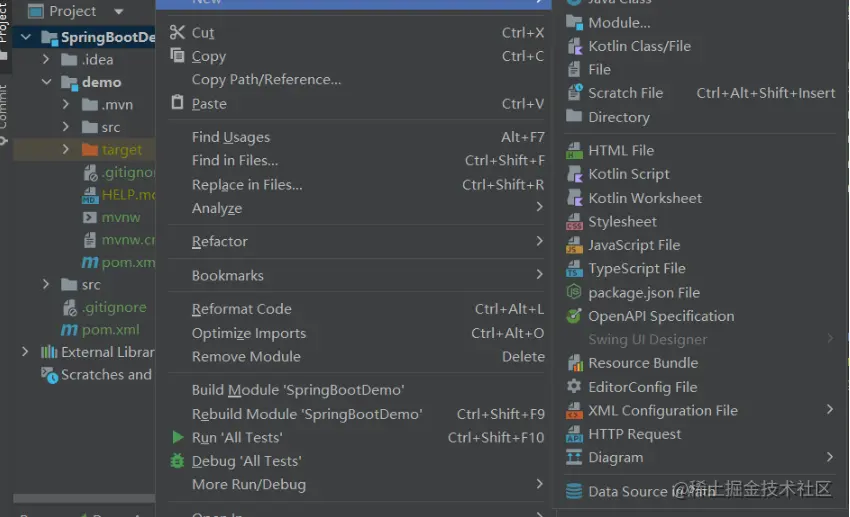The width and height of the screenshot is (850, 517).
Task: Click the Paste clipboard icon
Action: [178, 103]
